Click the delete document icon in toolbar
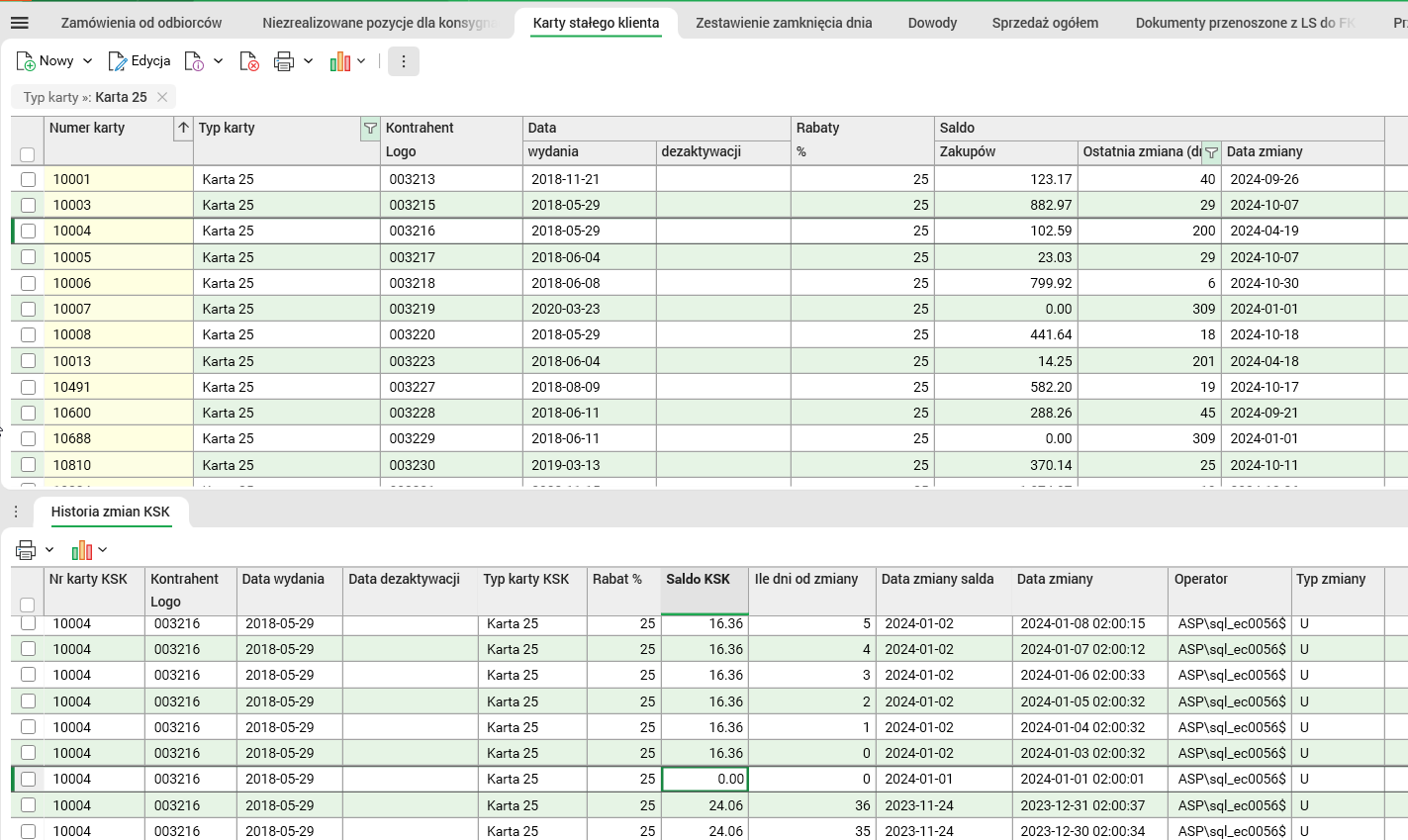1408x840 pixels. [249, 61]
